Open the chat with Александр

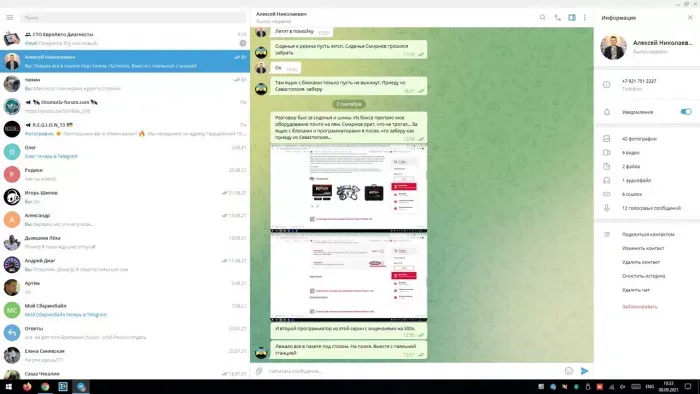125,220
